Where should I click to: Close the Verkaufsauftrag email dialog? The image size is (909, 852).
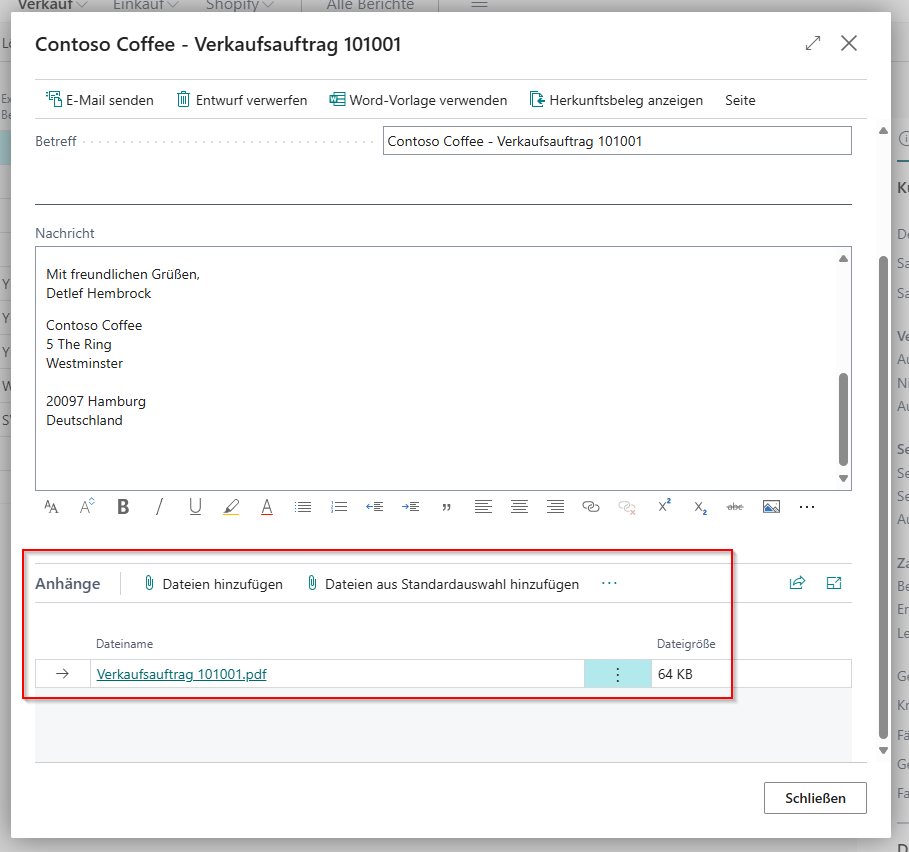pos(849,43)
